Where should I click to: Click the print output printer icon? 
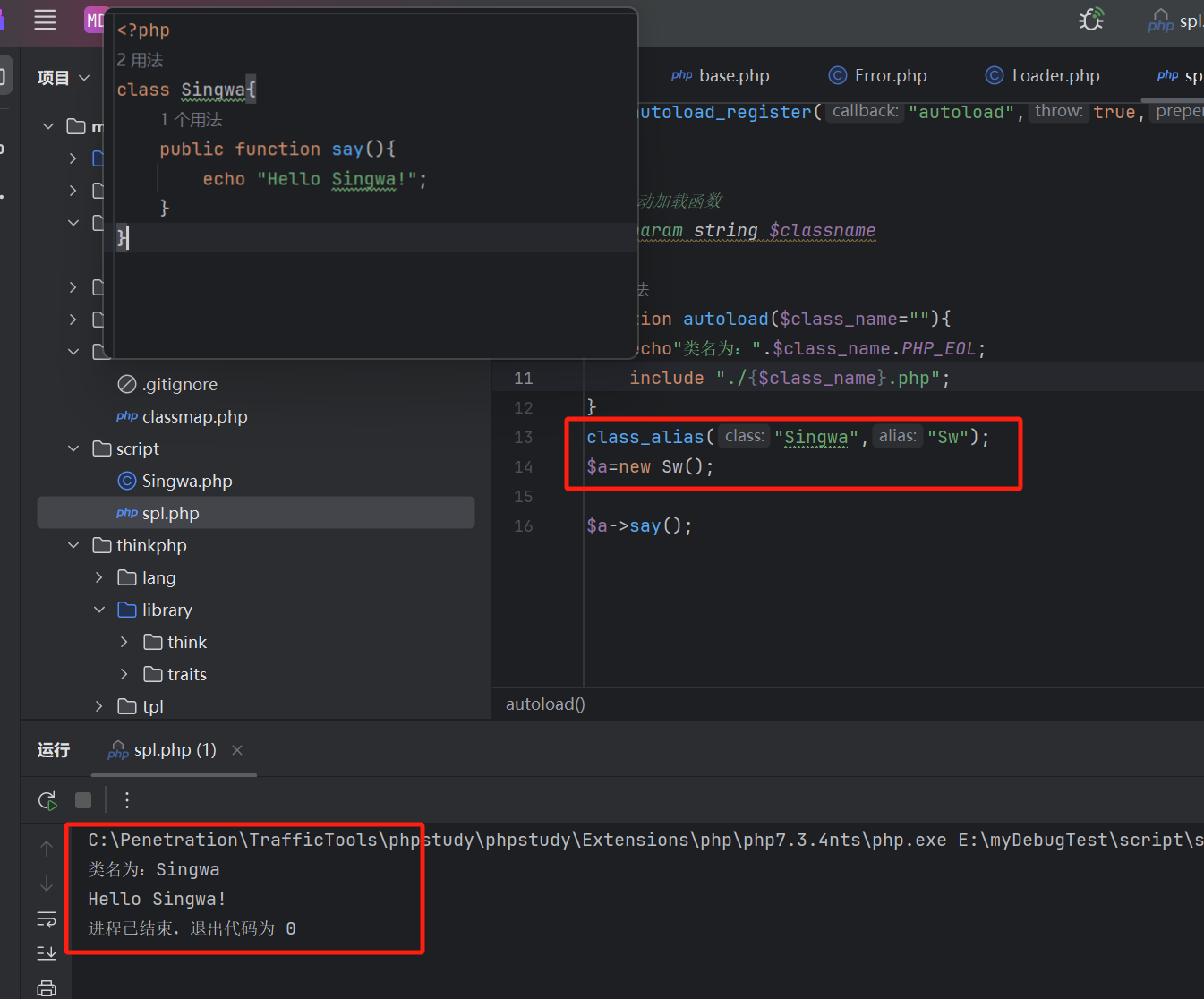pos(47,988)
